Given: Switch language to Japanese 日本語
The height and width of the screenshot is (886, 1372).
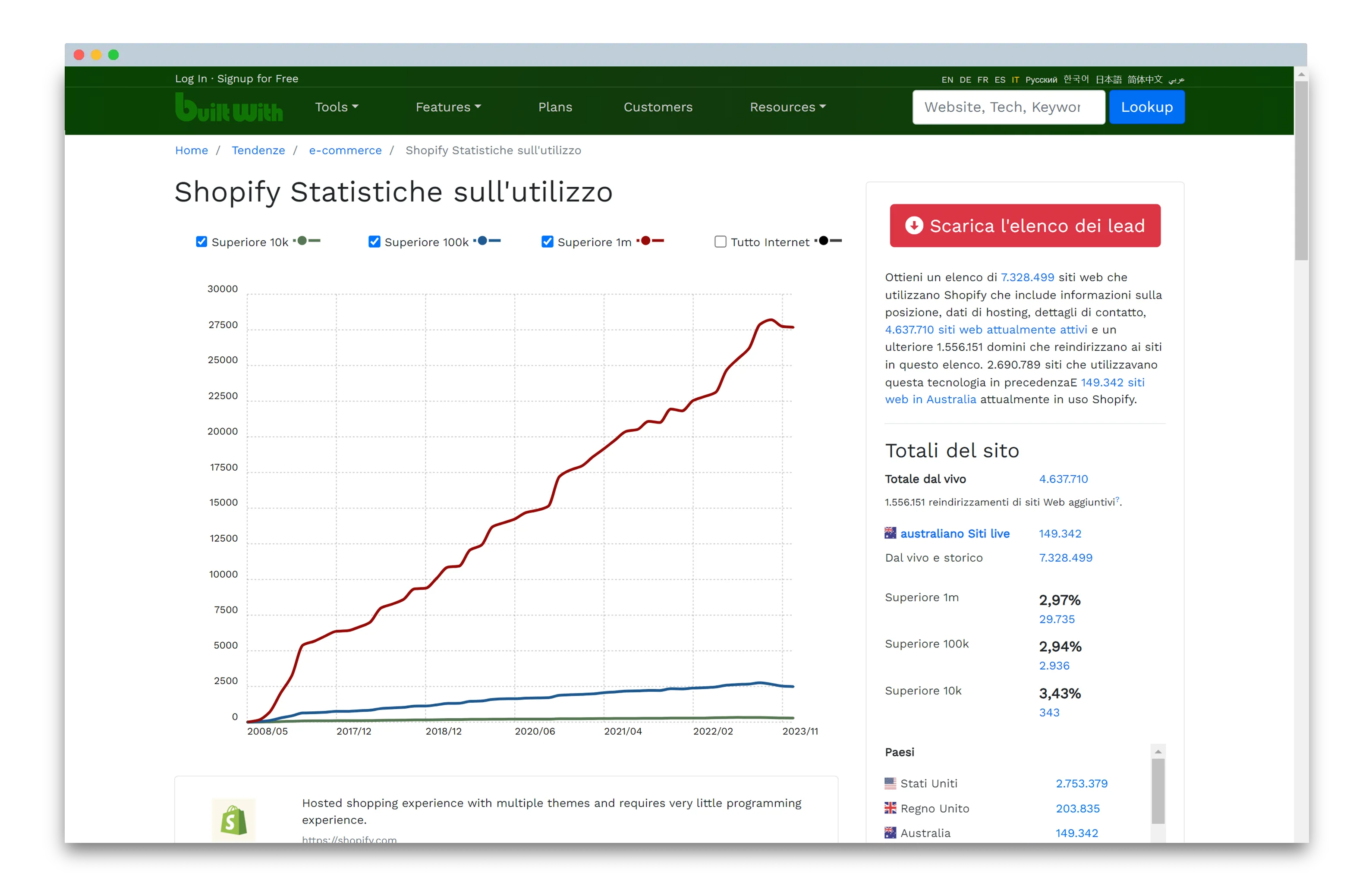Looking at the screenshot, I should click(1108, 79).
